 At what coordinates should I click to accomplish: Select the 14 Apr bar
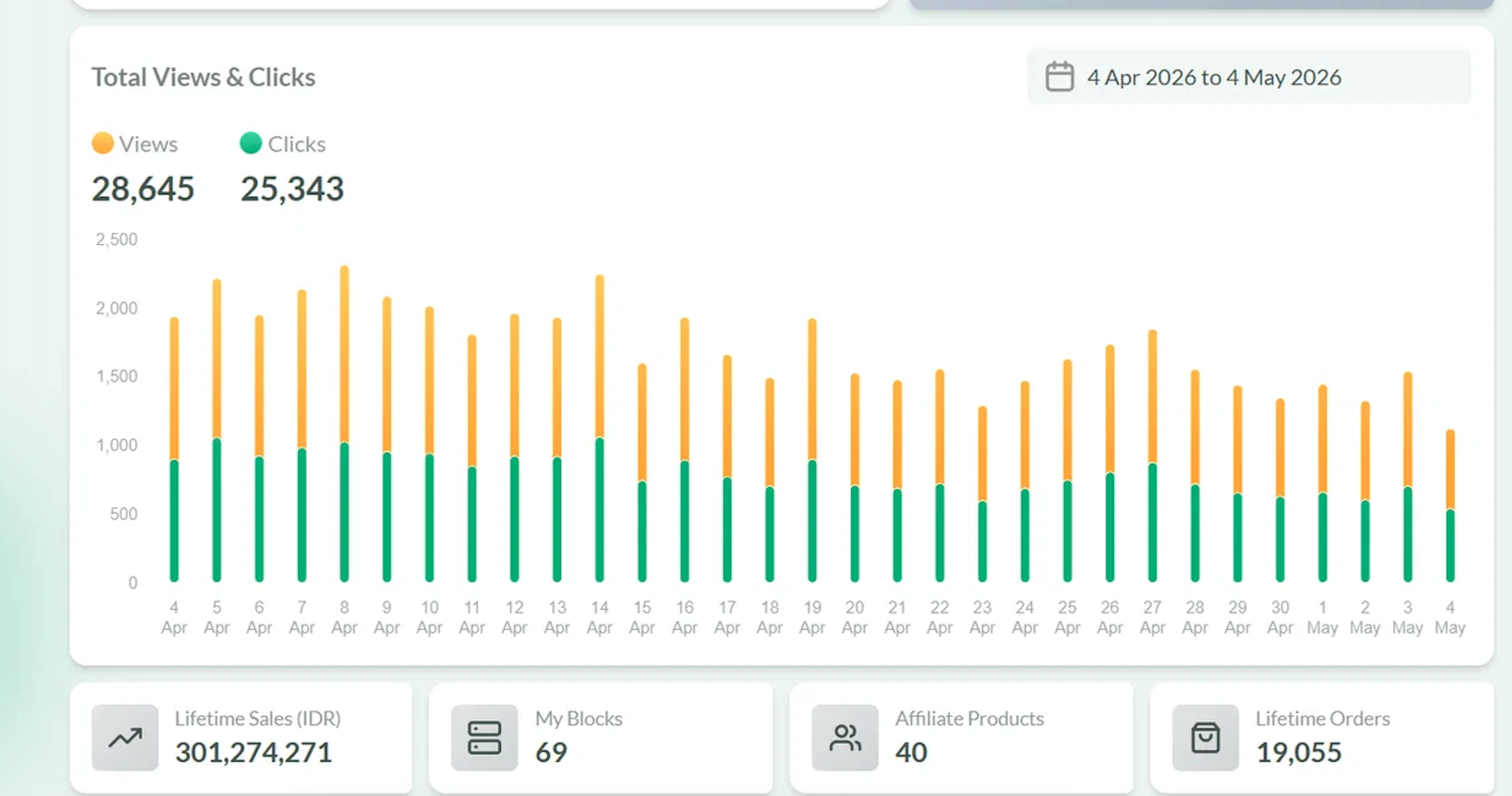pyautogui.click(x=599, y=428)
